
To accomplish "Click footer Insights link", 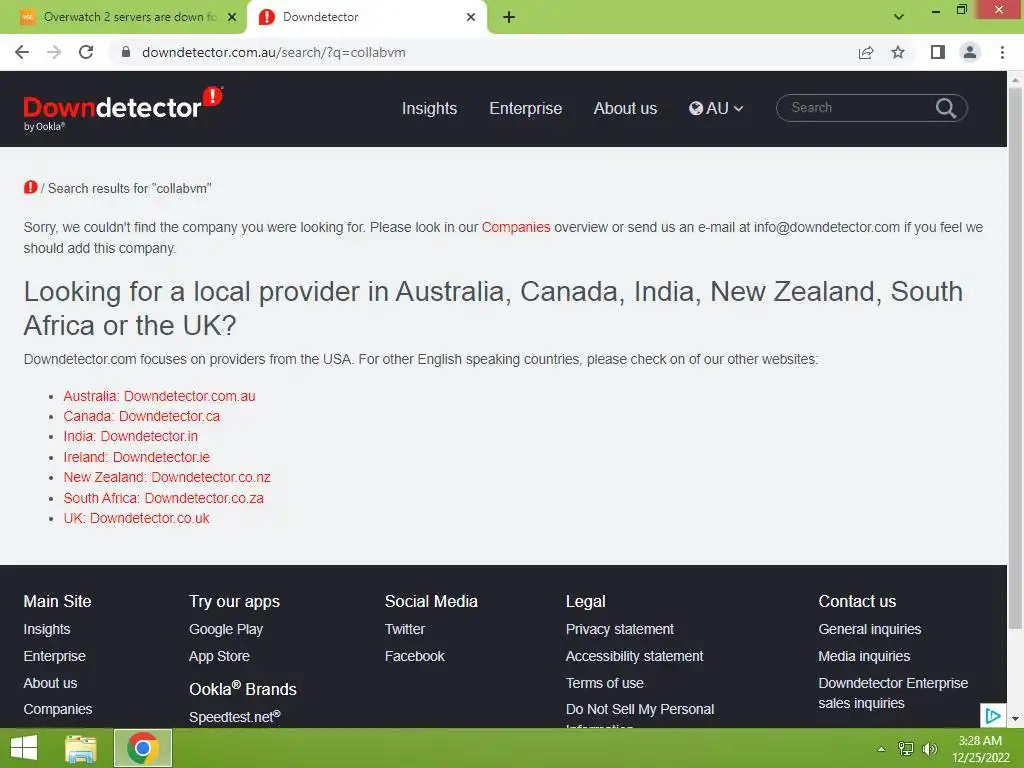I will pyautogui.click(x=47, y=629).
